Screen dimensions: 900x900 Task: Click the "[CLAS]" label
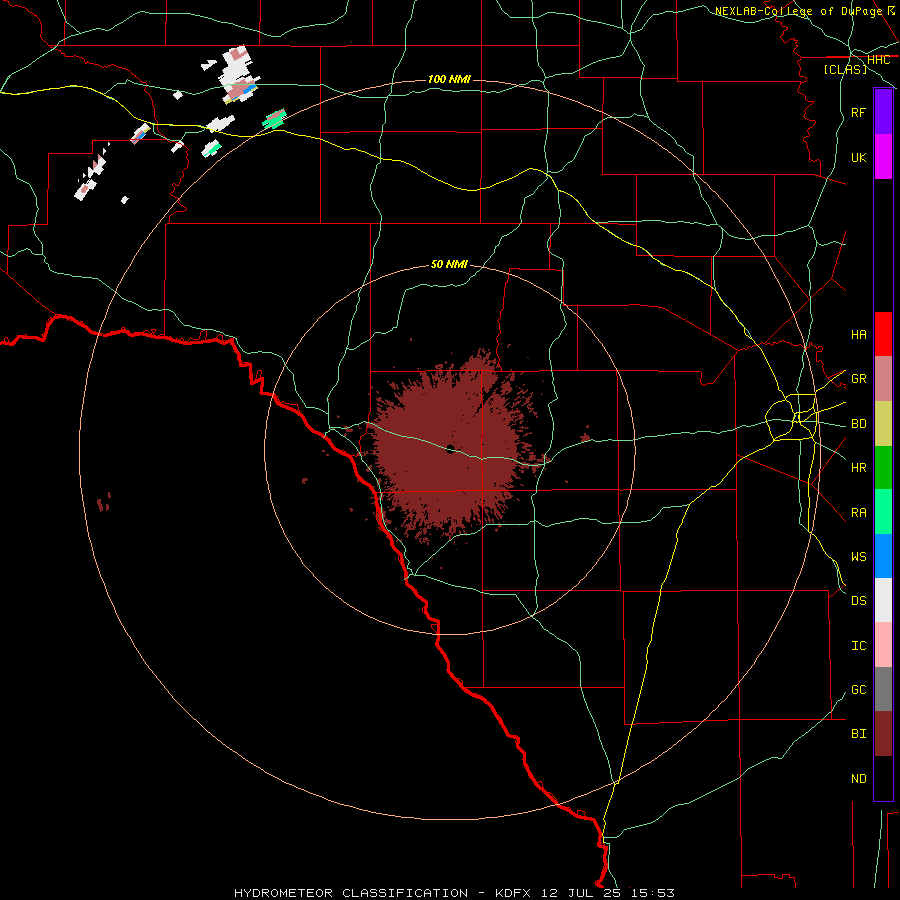845,69
